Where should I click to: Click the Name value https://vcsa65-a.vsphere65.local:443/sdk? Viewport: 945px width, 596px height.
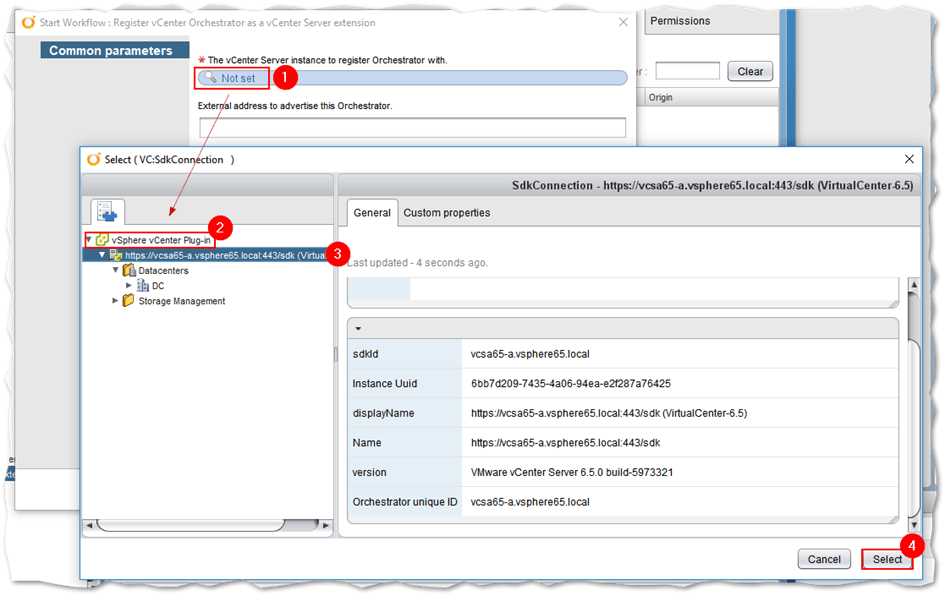[x=565, y=443]
